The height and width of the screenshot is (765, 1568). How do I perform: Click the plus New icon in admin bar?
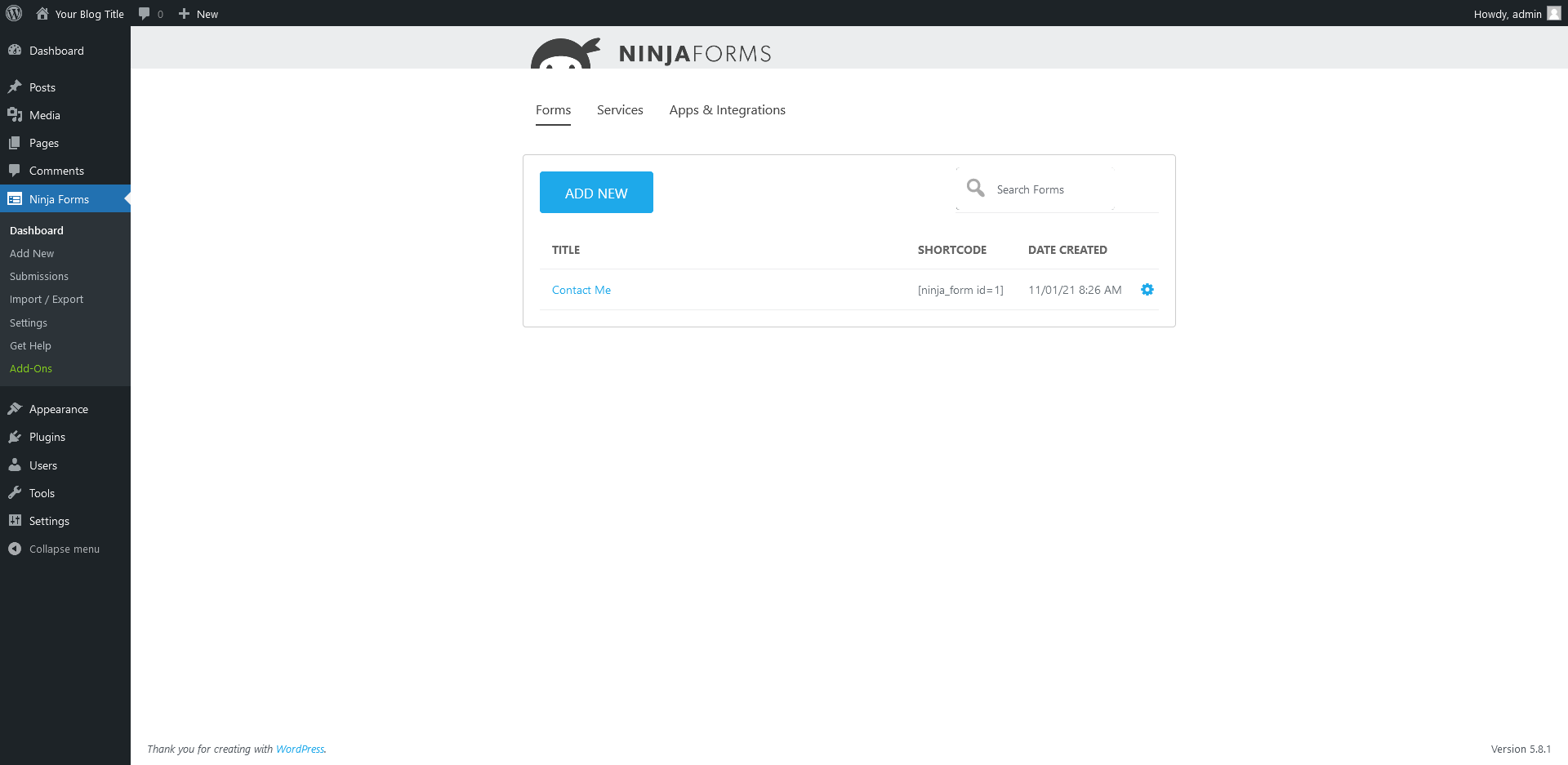coord(184,13)
